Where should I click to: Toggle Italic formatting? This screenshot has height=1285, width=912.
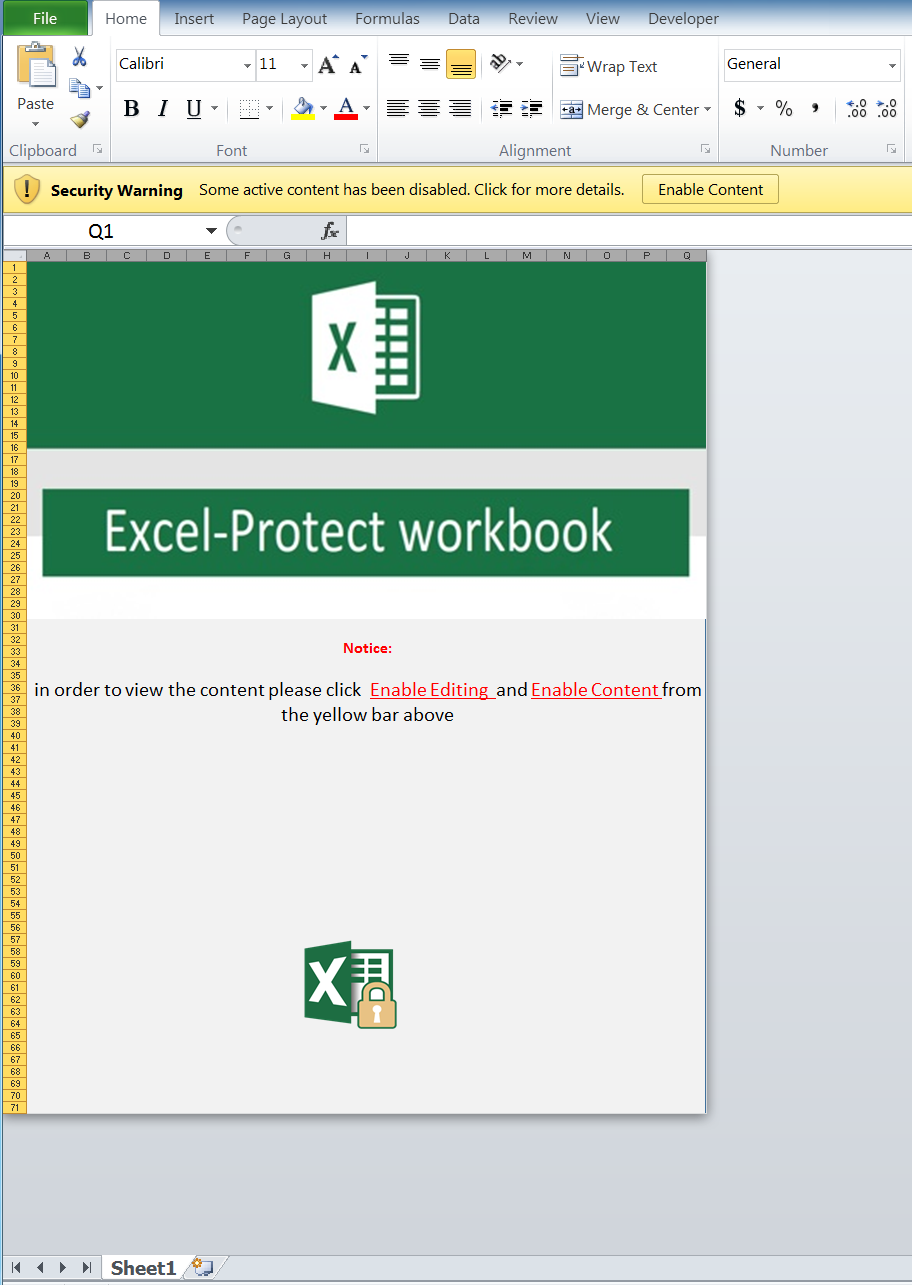click(163, 109)
